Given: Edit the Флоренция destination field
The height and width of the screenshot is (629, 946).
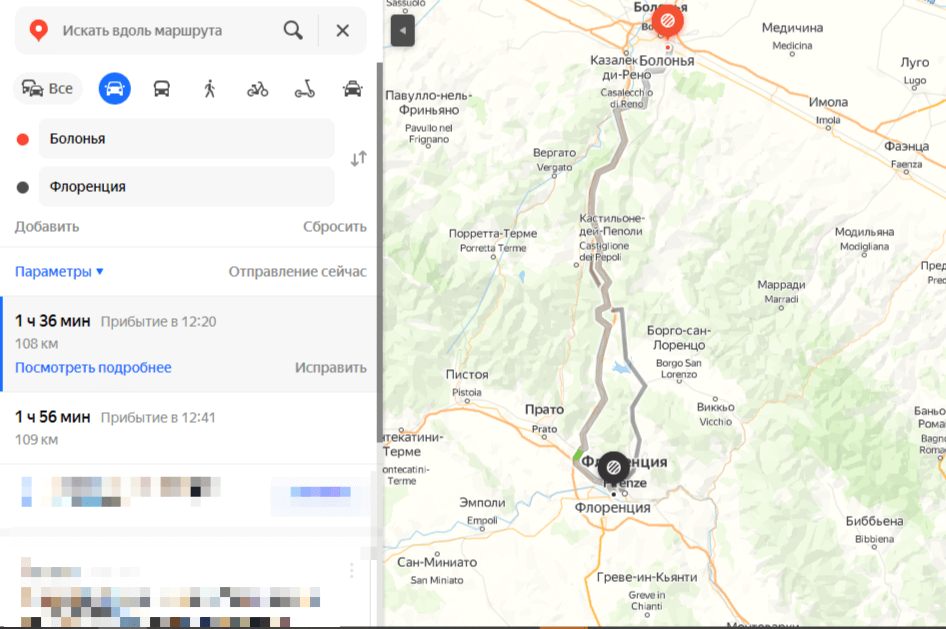Looking at the screenshot, I should click(186, 187).
